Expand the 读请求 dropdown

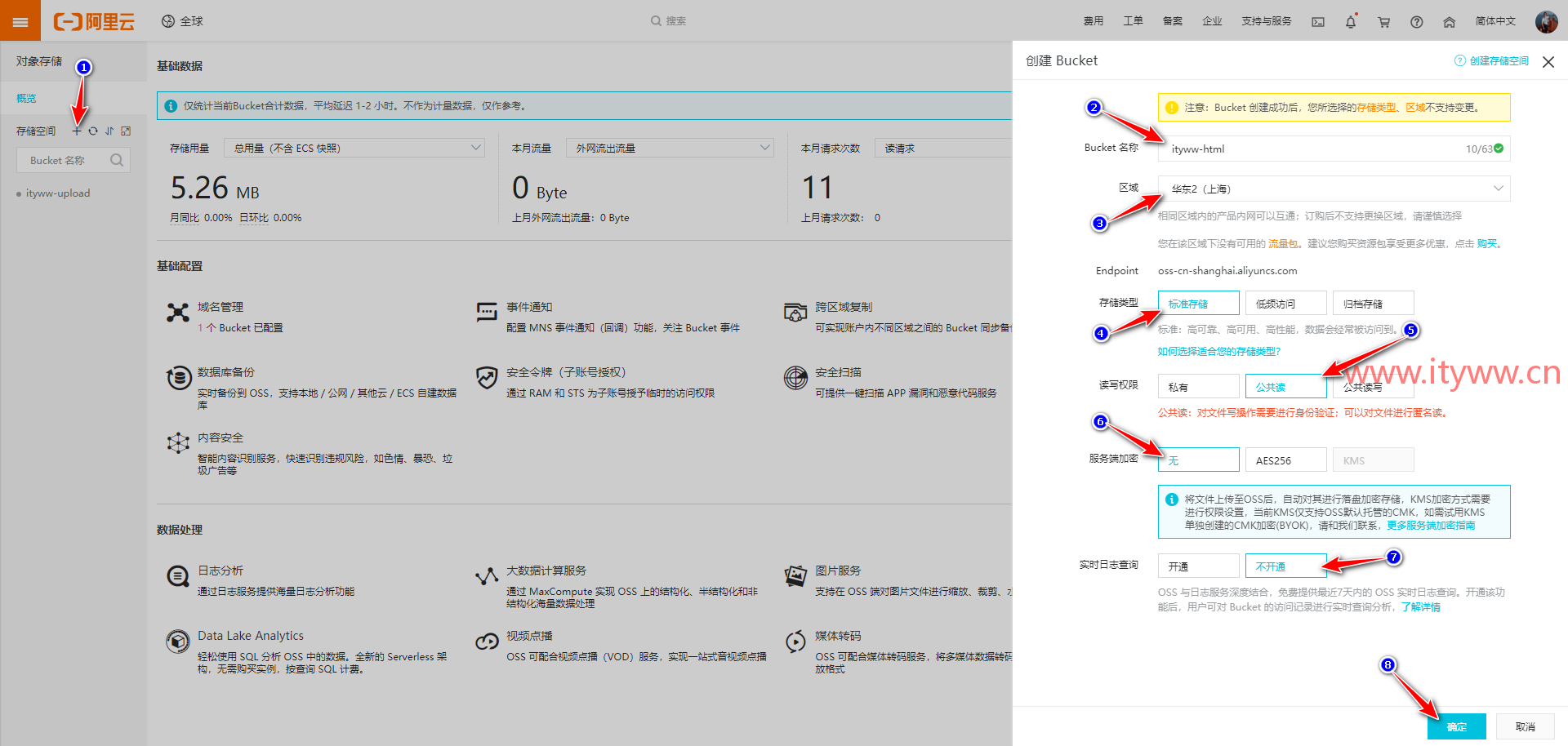(943, 148)
